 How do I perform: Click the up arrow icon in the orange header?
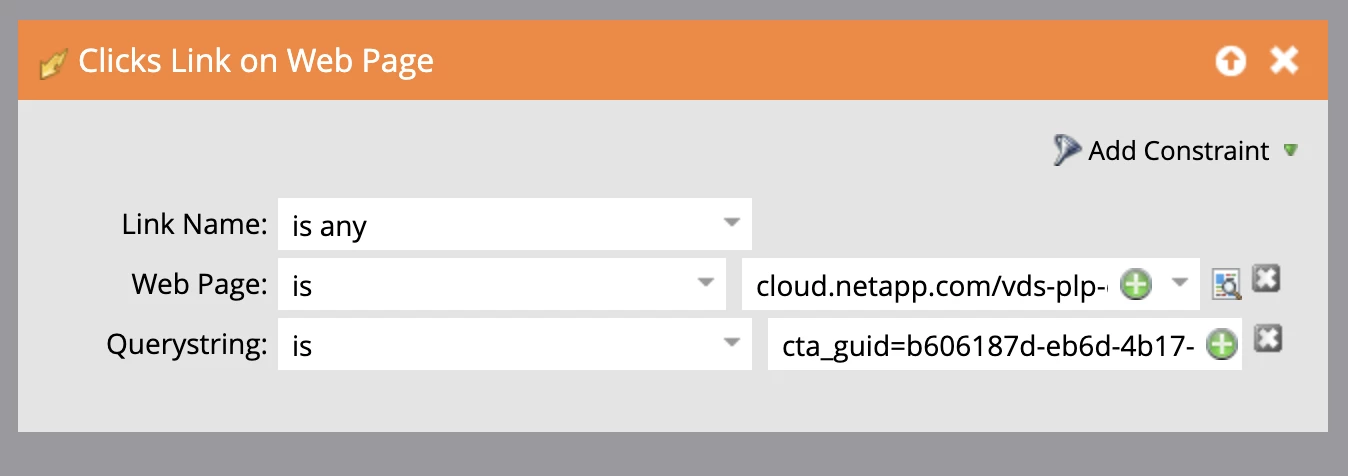click(1231, 61)
